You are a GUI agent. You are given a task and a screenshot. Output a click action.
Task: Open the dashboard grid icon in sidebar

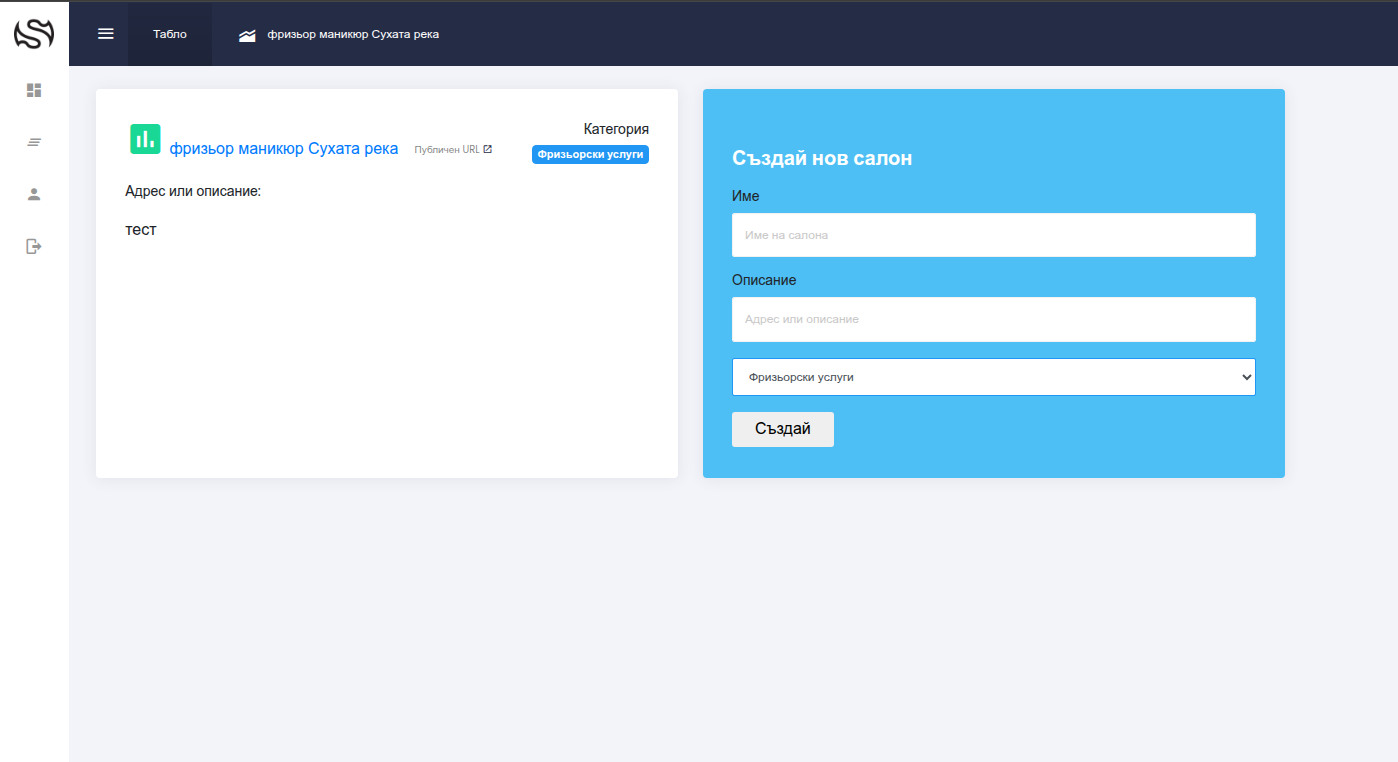pyautogui.click(x=34, y=90)
